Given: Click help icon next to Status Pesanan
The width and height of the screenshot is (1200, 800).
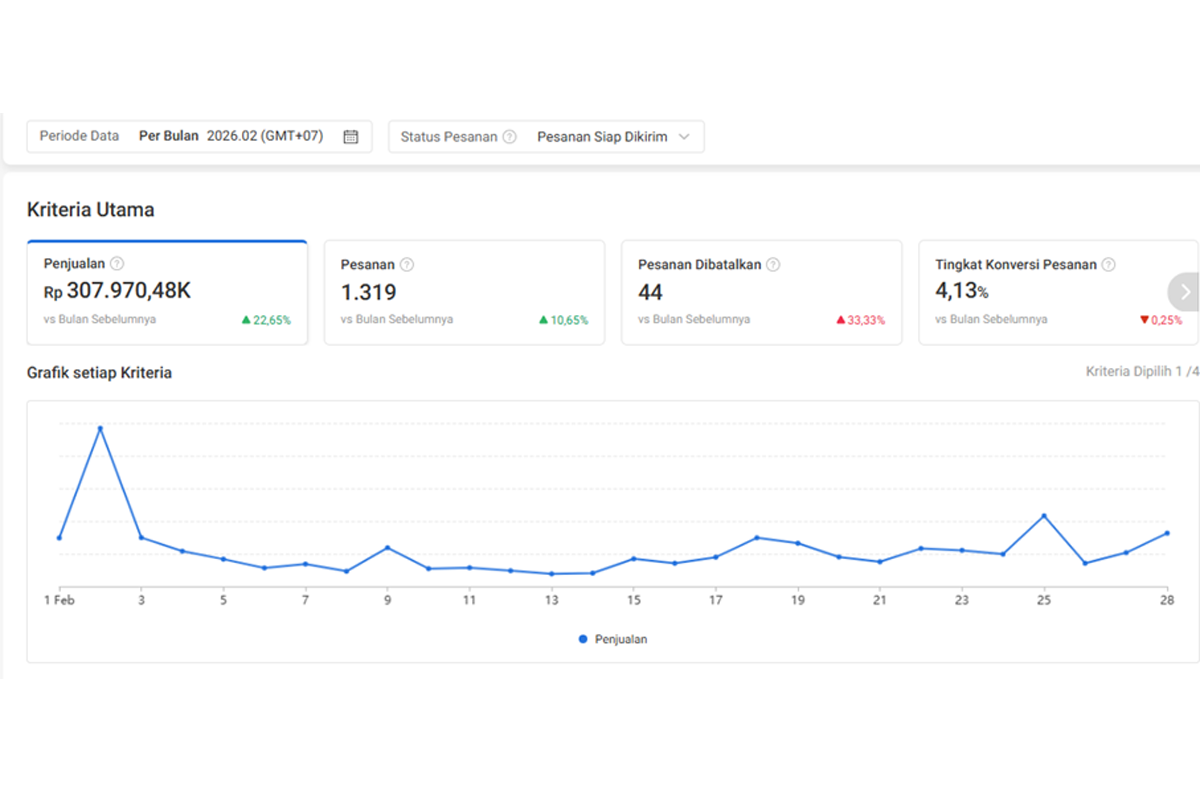Looking at the screenshot, I should (x=509, y=137).
